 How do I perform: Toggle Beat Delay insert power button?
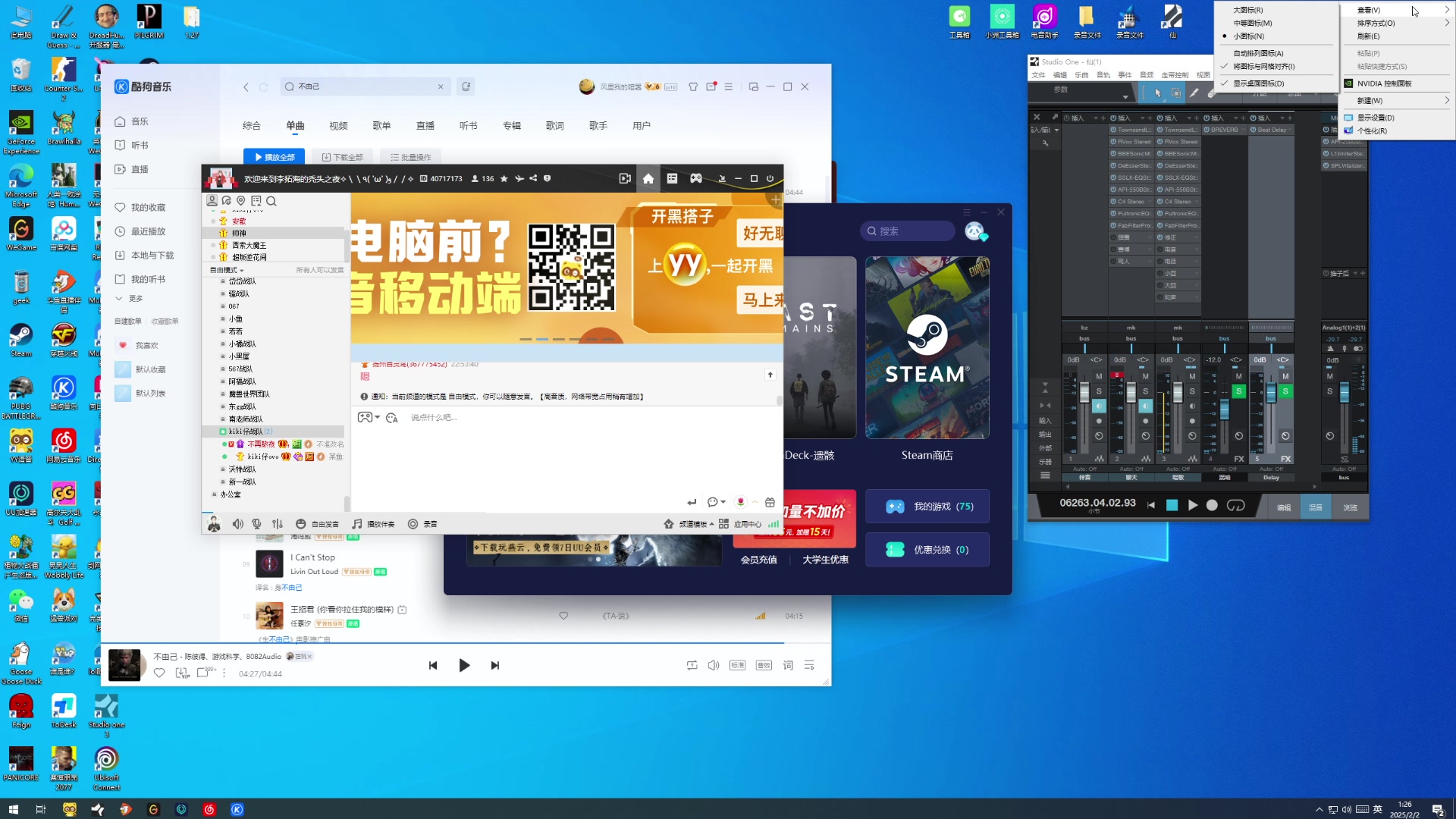tap(1253, 130)
